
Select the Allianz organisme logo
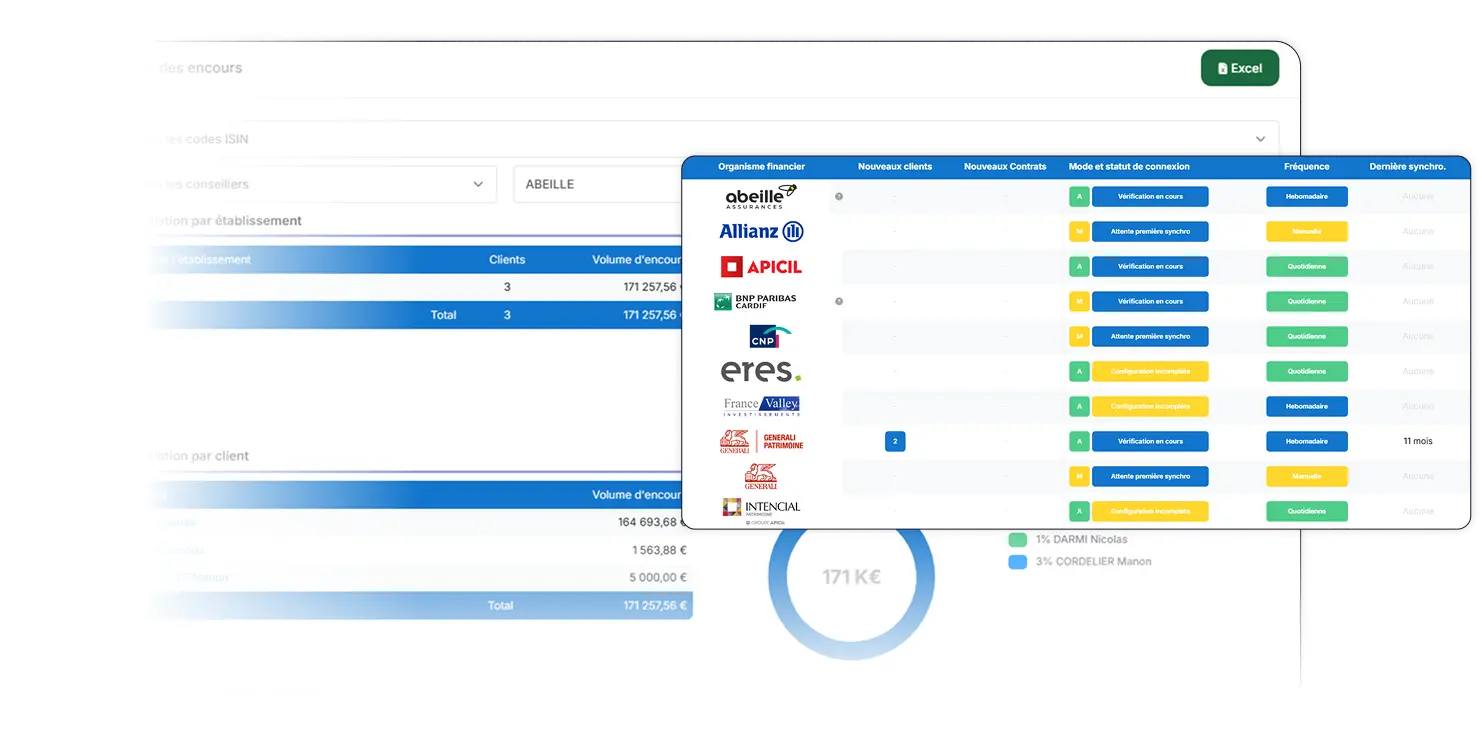click(x=760, y=231)
